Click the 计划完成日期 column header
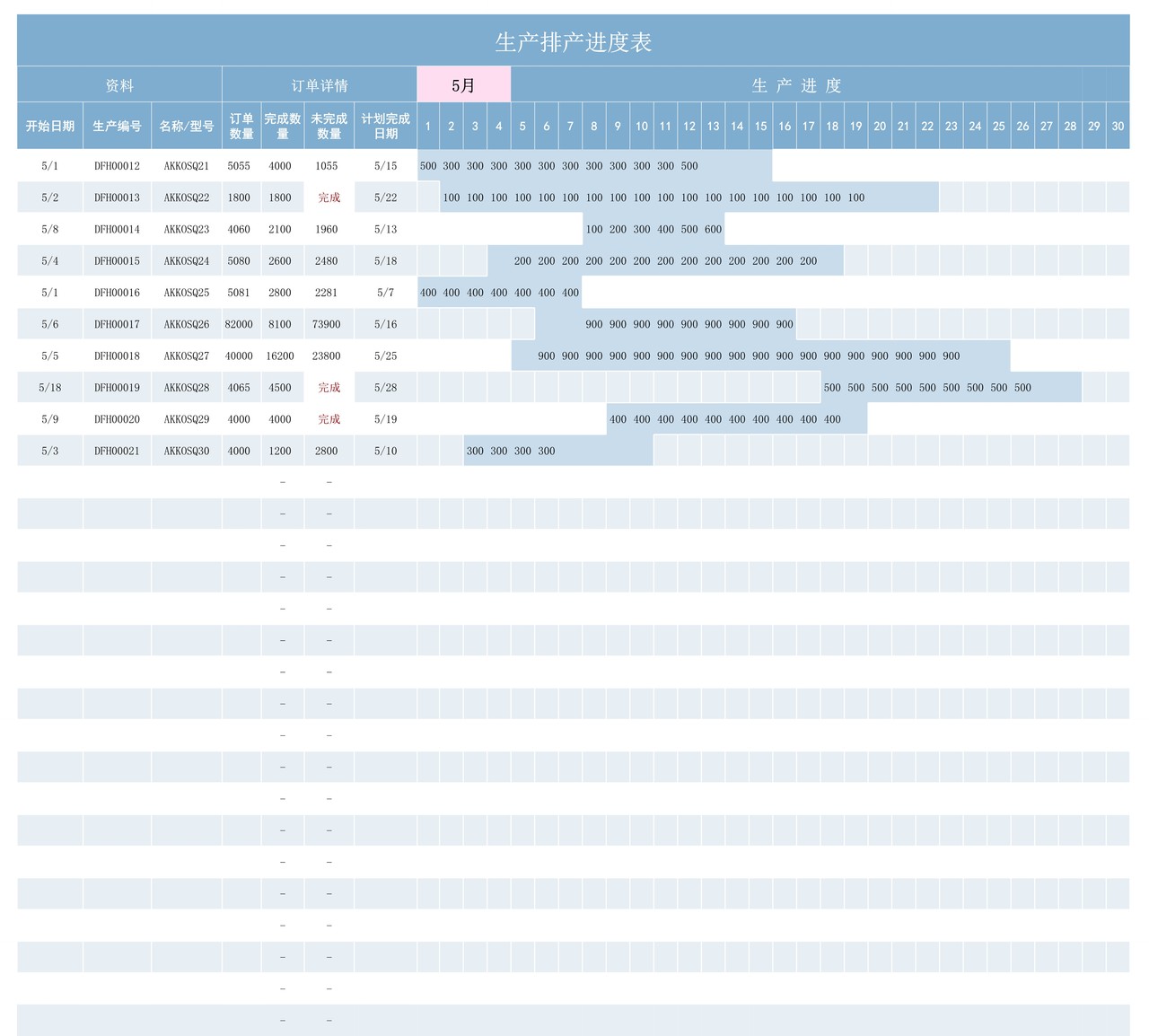 tap(385, 126)
